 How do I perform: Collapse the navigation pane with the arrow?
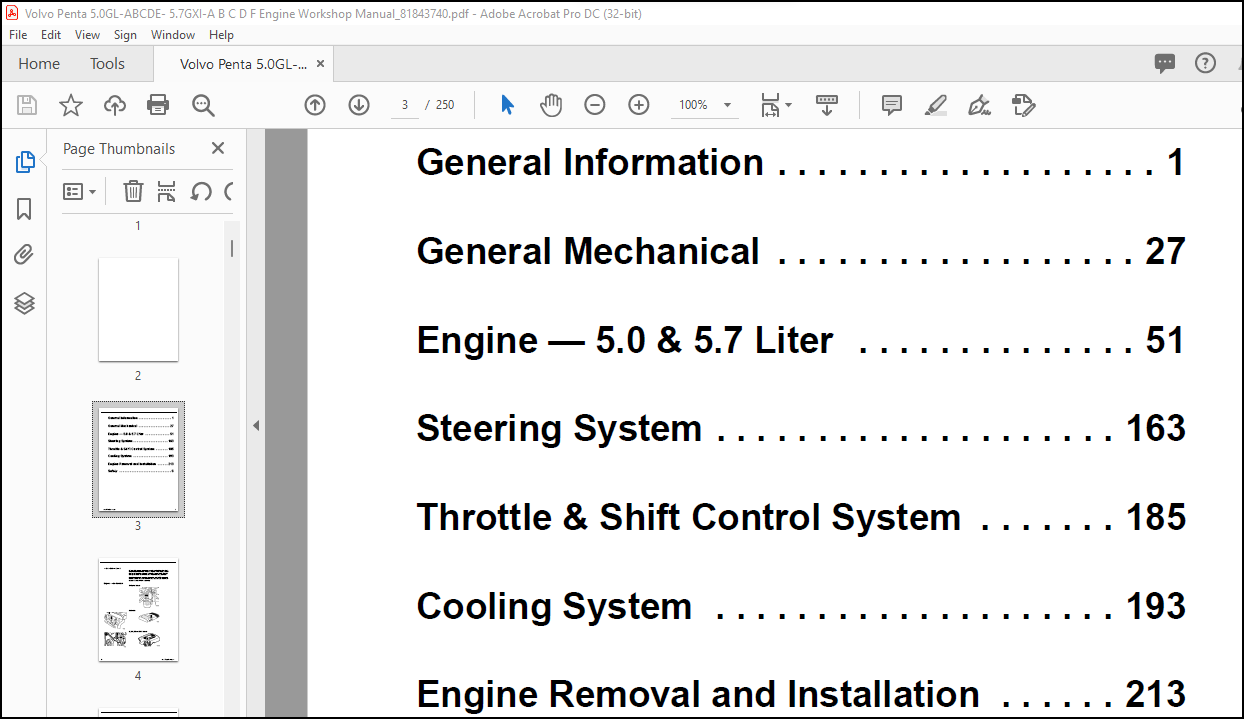coord(256,425)
